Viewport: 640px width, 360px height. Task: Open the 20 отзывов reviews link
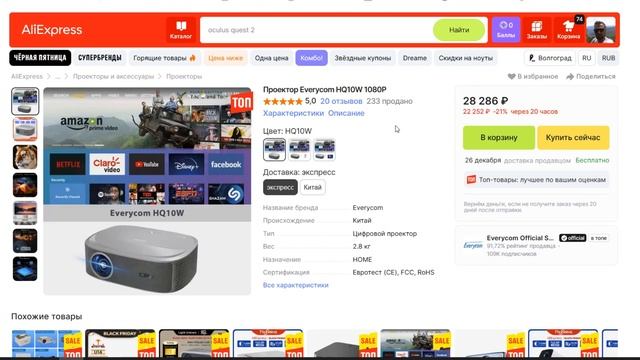tap(341, 101)
